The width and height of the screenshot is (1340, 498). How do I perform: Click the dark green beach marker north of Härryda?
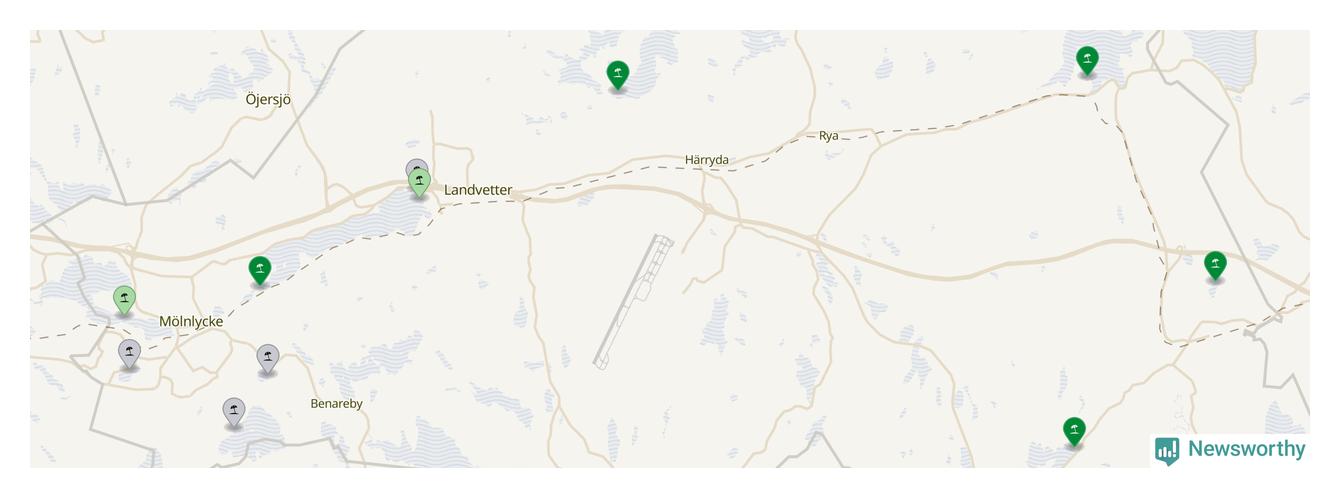[x=618, y=75]
